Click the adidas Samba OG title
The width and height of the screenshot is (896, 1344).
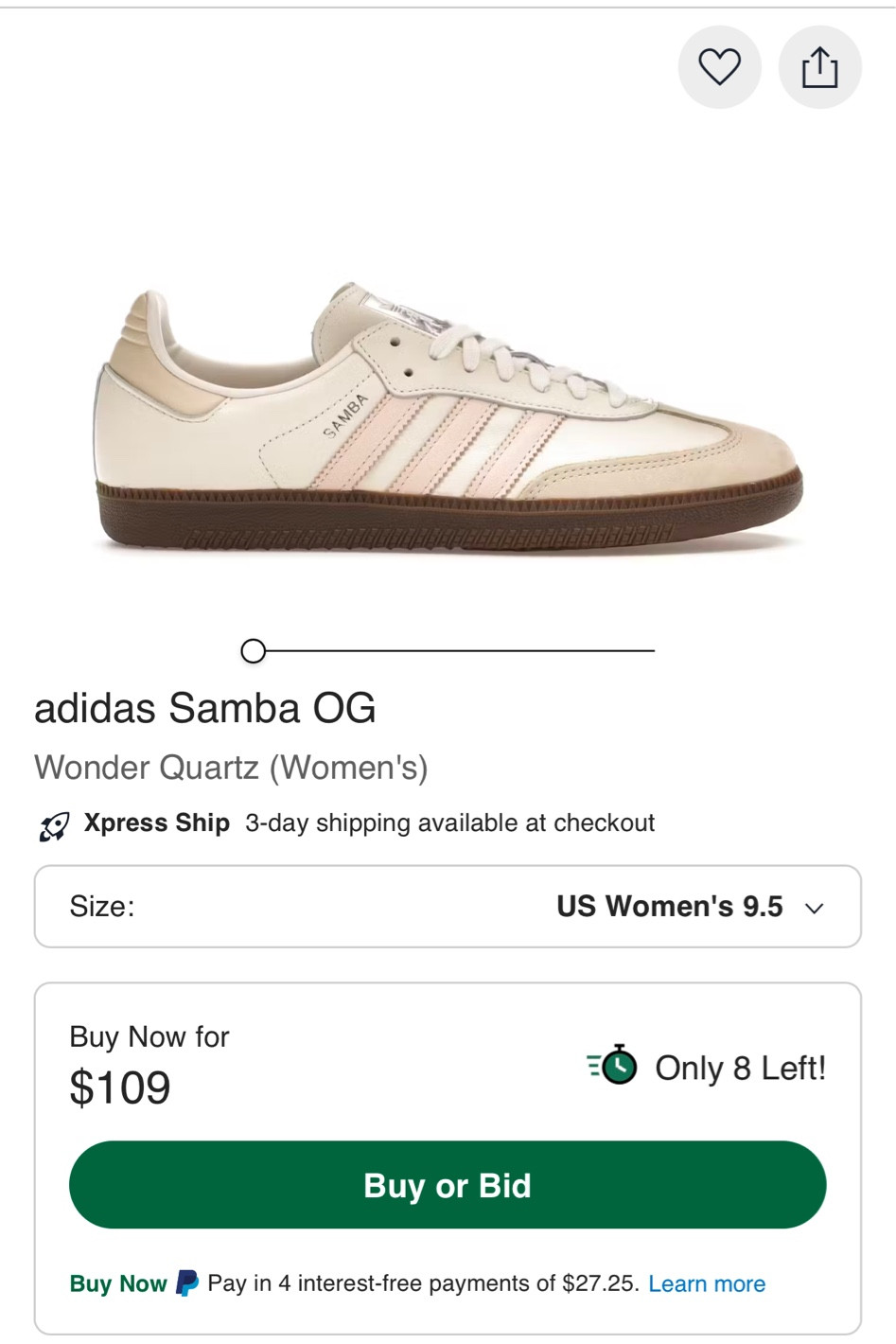(x=205, y=708)
